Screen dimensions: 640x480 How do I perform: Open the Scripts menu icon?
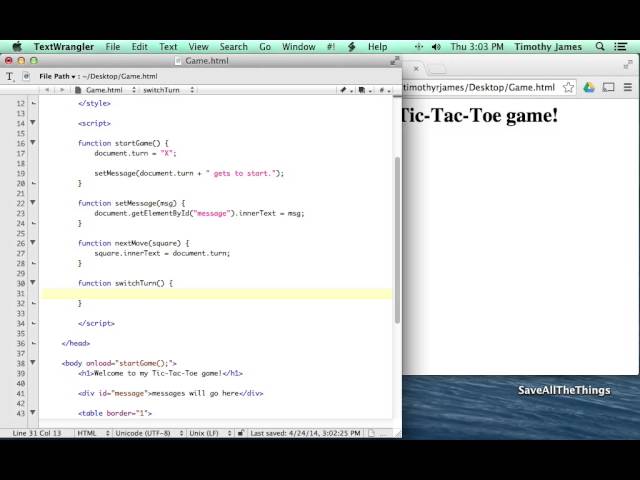tap(351, 47)
